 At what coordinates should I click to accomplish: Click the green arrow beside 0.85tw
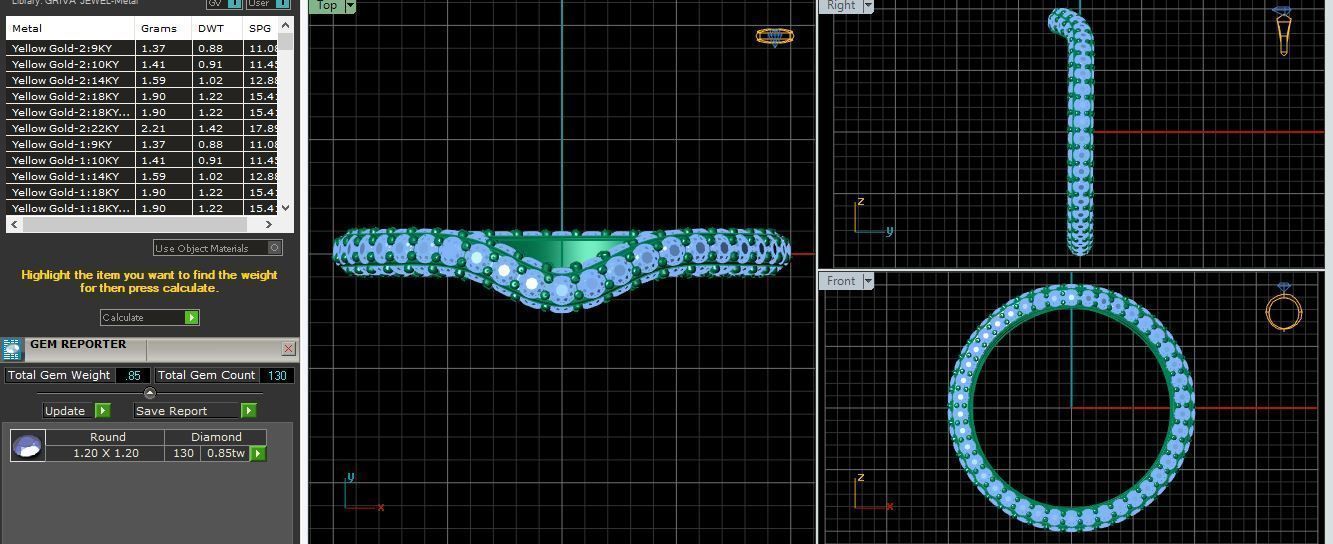(257, 454)
